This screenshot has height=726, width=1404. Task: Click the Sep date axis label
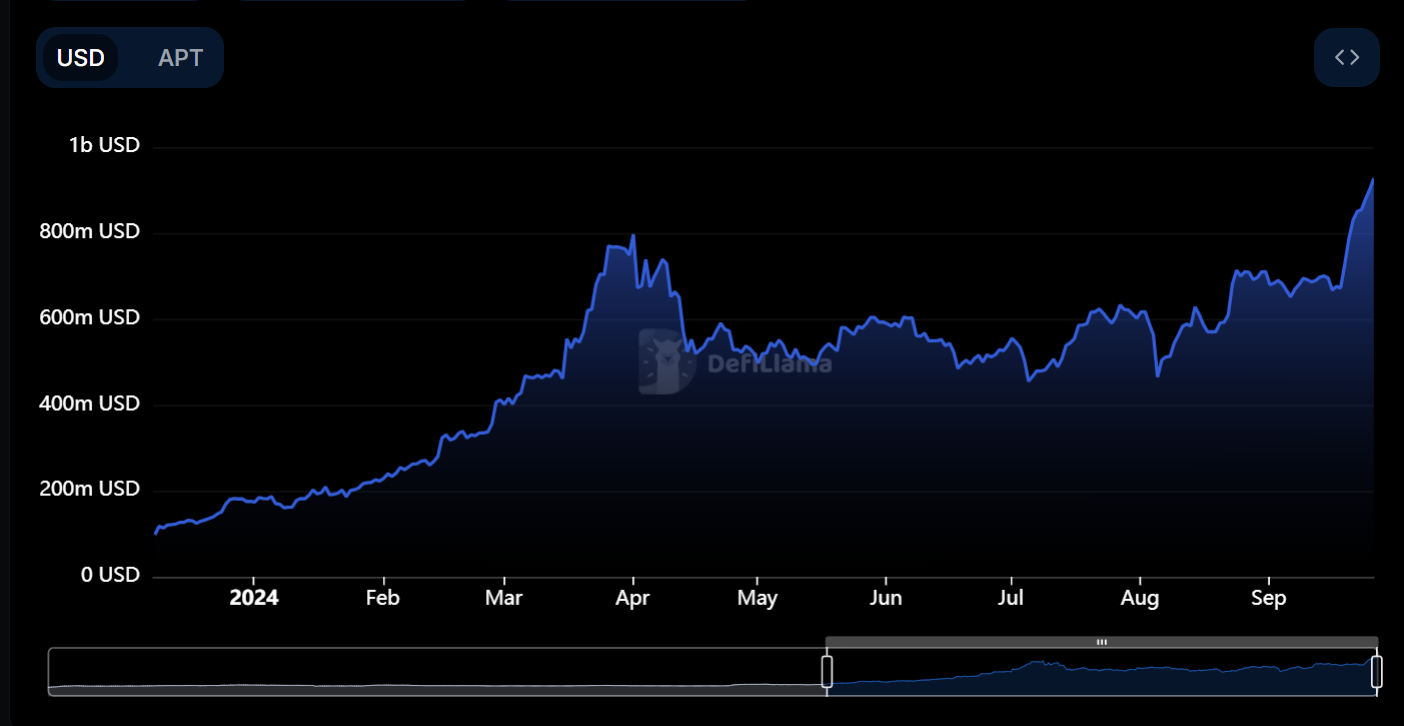1269,598
